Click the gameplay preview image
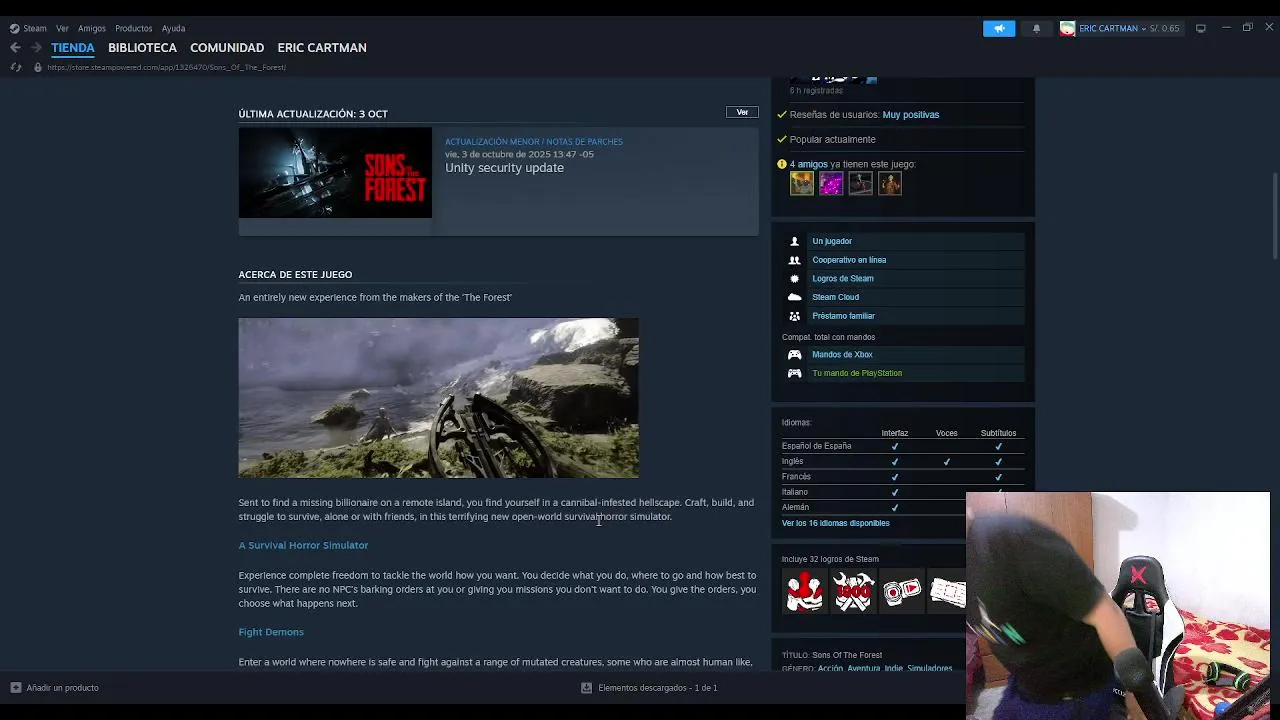This screenshot has width=1280, height=720. (x=438, y=398)
